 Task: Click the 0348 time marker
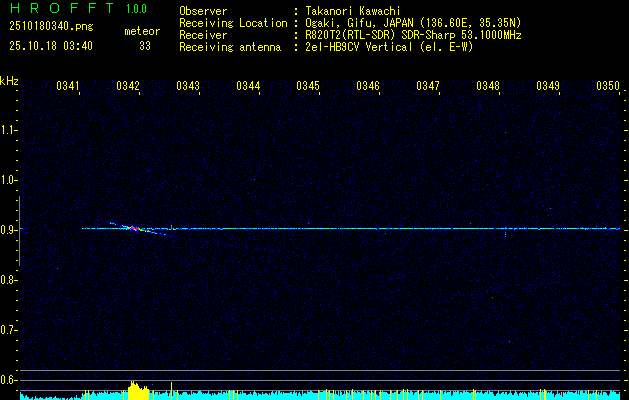[488, 86]
